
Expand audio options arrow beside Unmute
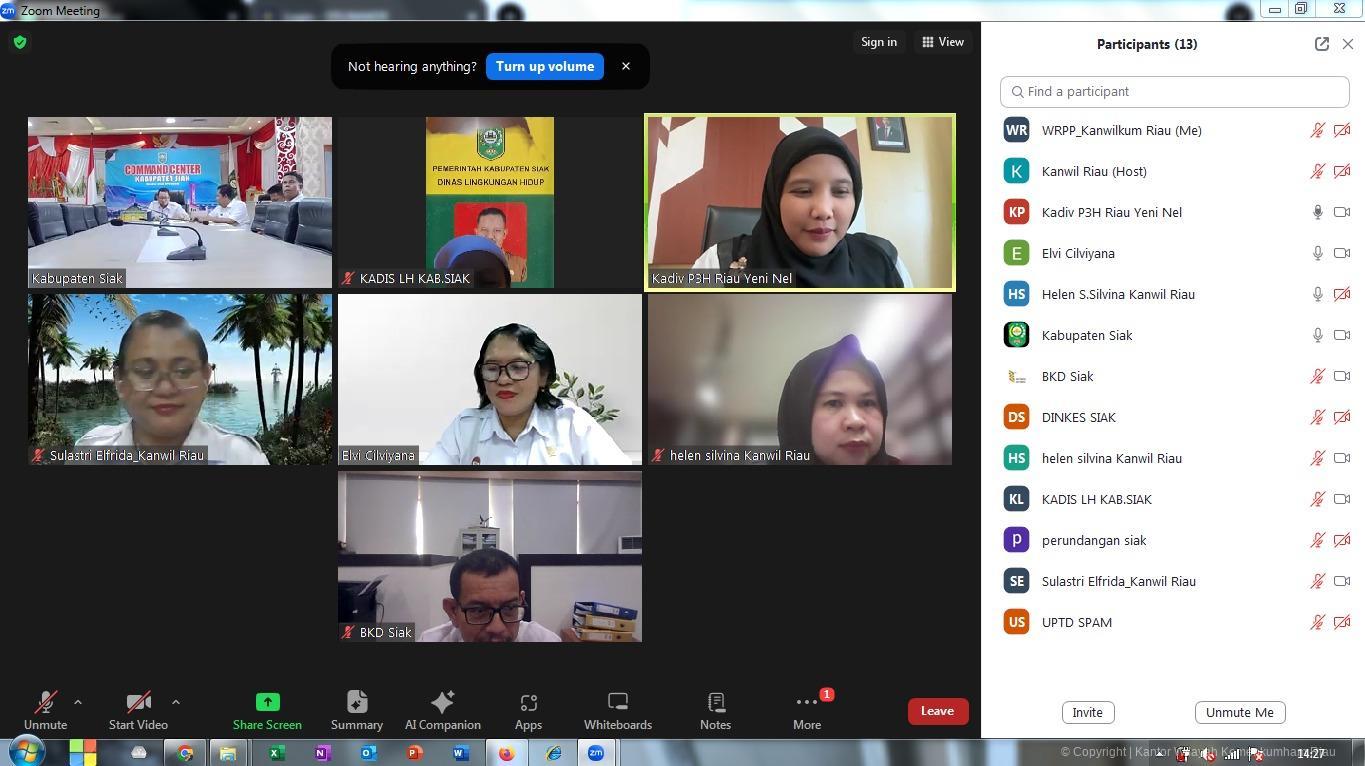pyautogui.click(x=78, y=702)
